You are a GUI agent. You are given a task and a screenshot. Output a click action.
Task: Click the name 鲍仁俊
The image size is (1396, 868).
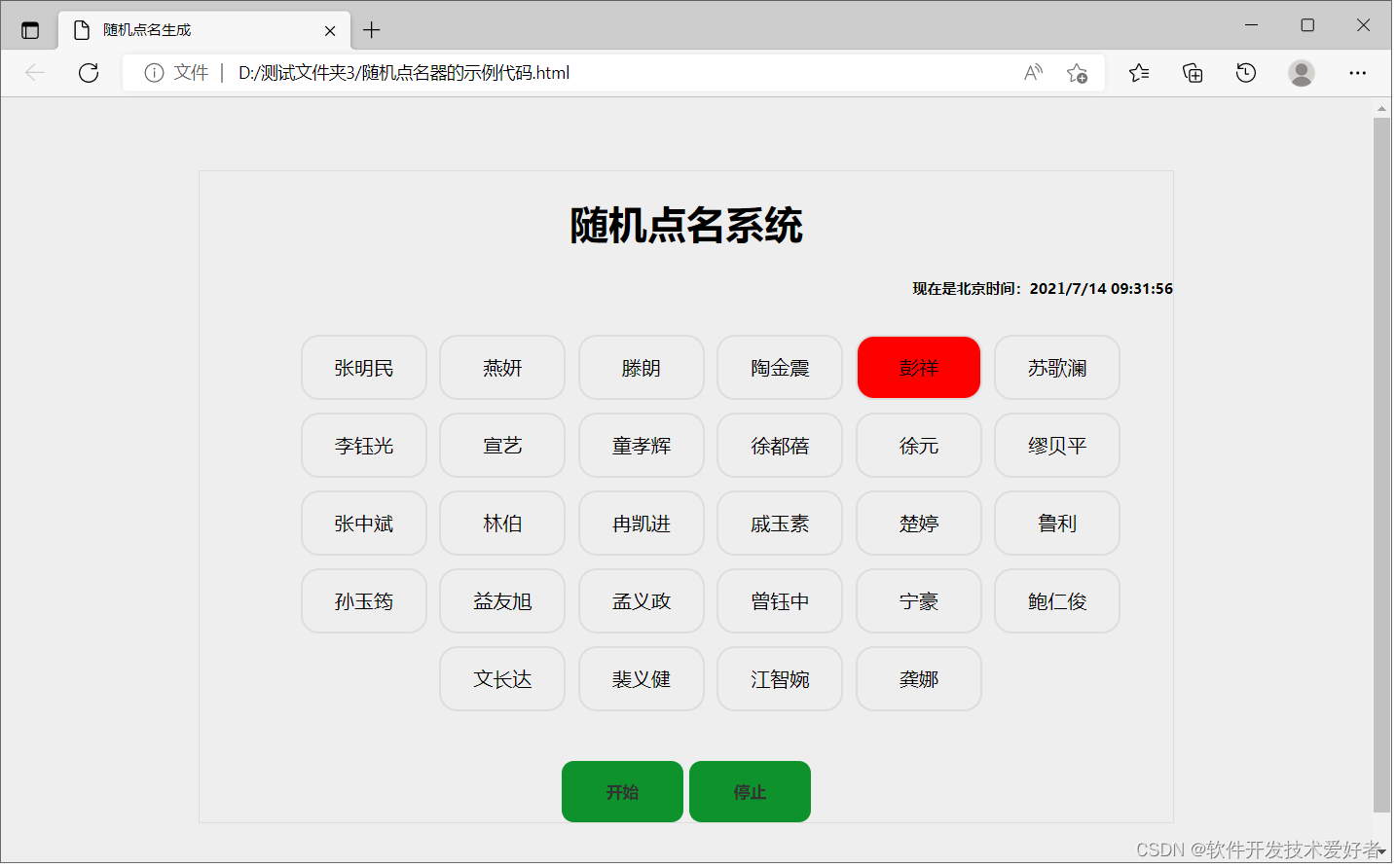pyautogui.click(x=1057, y=601)
